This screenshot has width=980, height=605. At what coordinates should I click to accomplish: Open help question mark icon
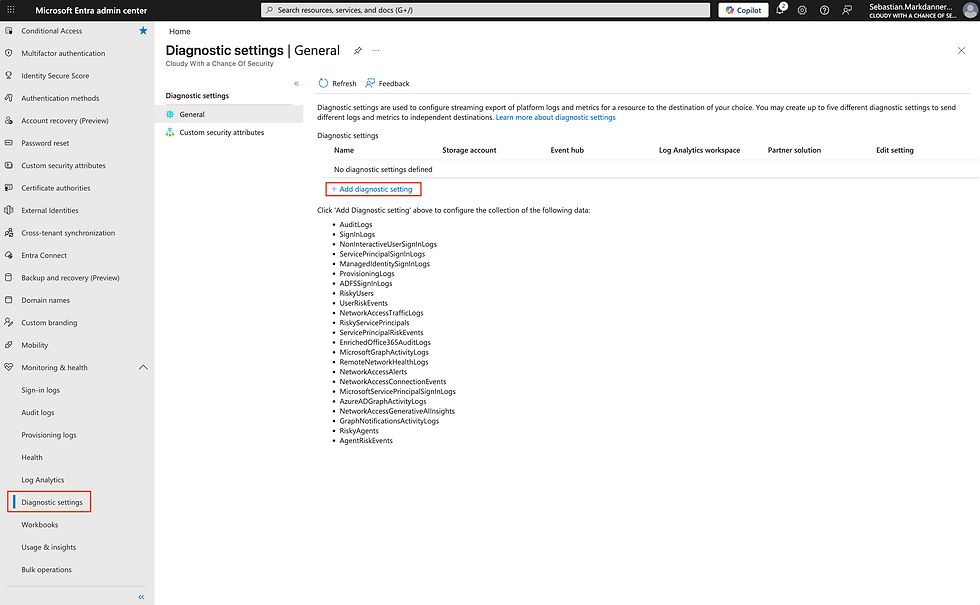(x=824, y=10)
